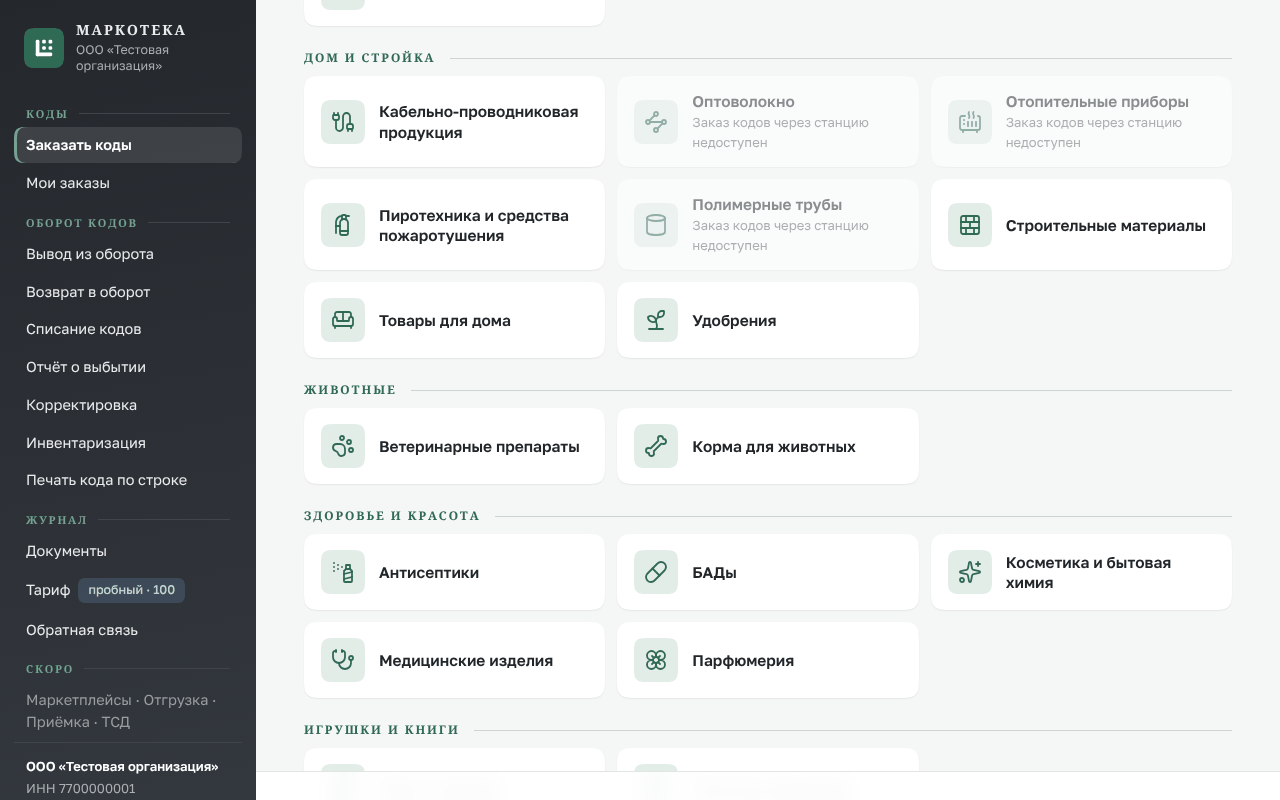Go to Инвентаризация page

128,443
